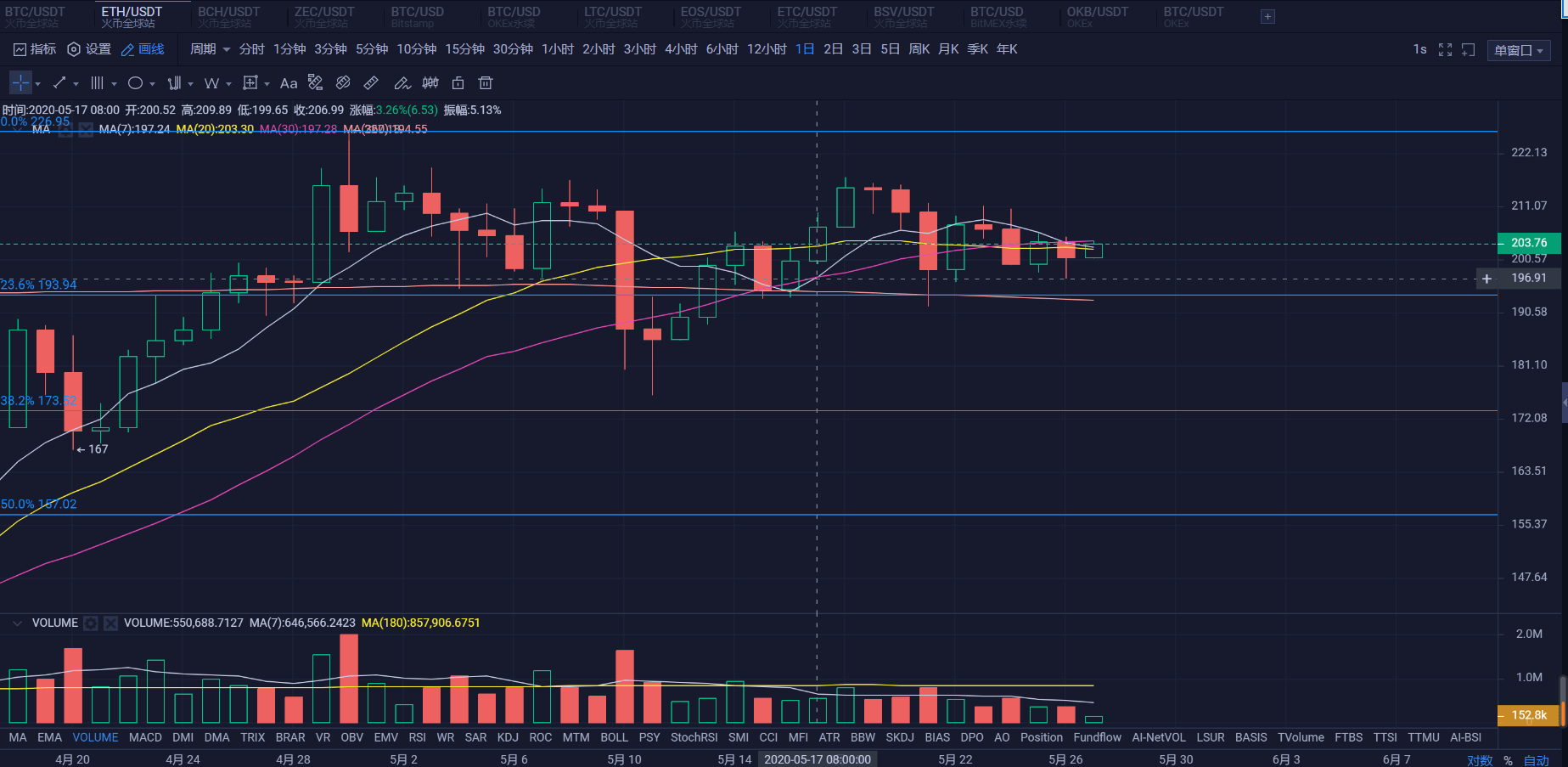Click the plus icon to add symbol tab

click(x=1267, y=17)
